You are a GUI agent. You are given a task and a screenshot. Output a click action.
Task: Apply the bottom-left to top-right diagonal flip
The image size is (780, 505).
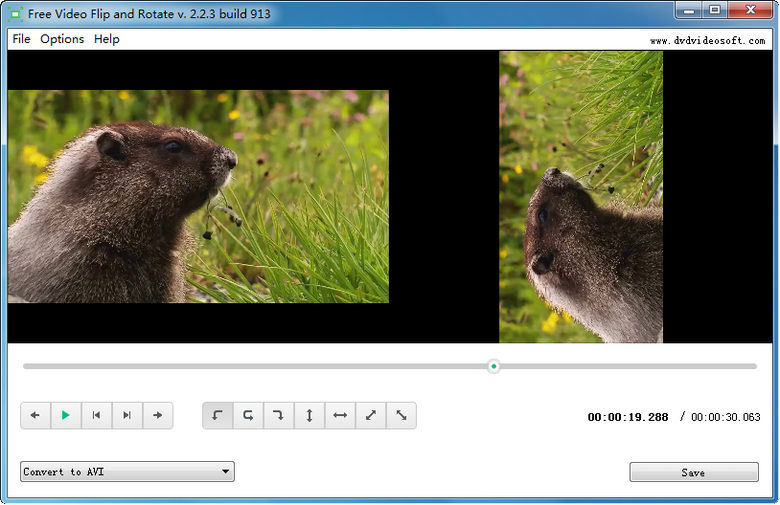(370, 415)
